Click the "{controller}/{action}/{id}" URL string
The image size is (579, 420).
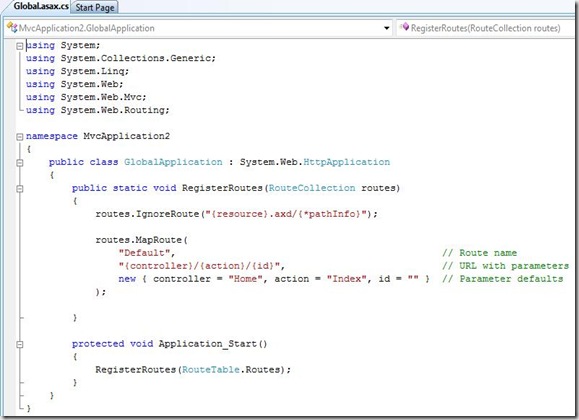pos(199,266)
